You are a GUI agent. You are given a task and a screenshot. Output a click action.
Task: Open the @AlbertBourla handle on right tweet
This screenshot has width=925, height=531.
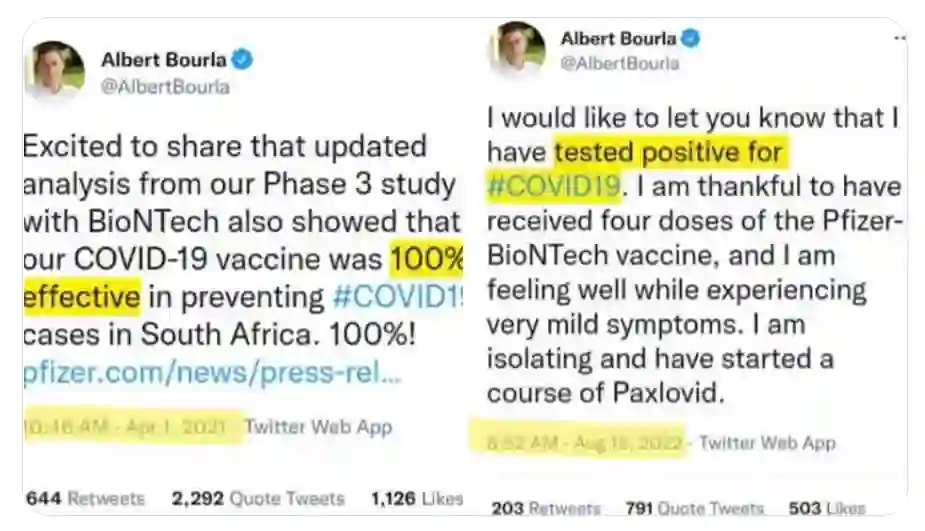point(619,64)
